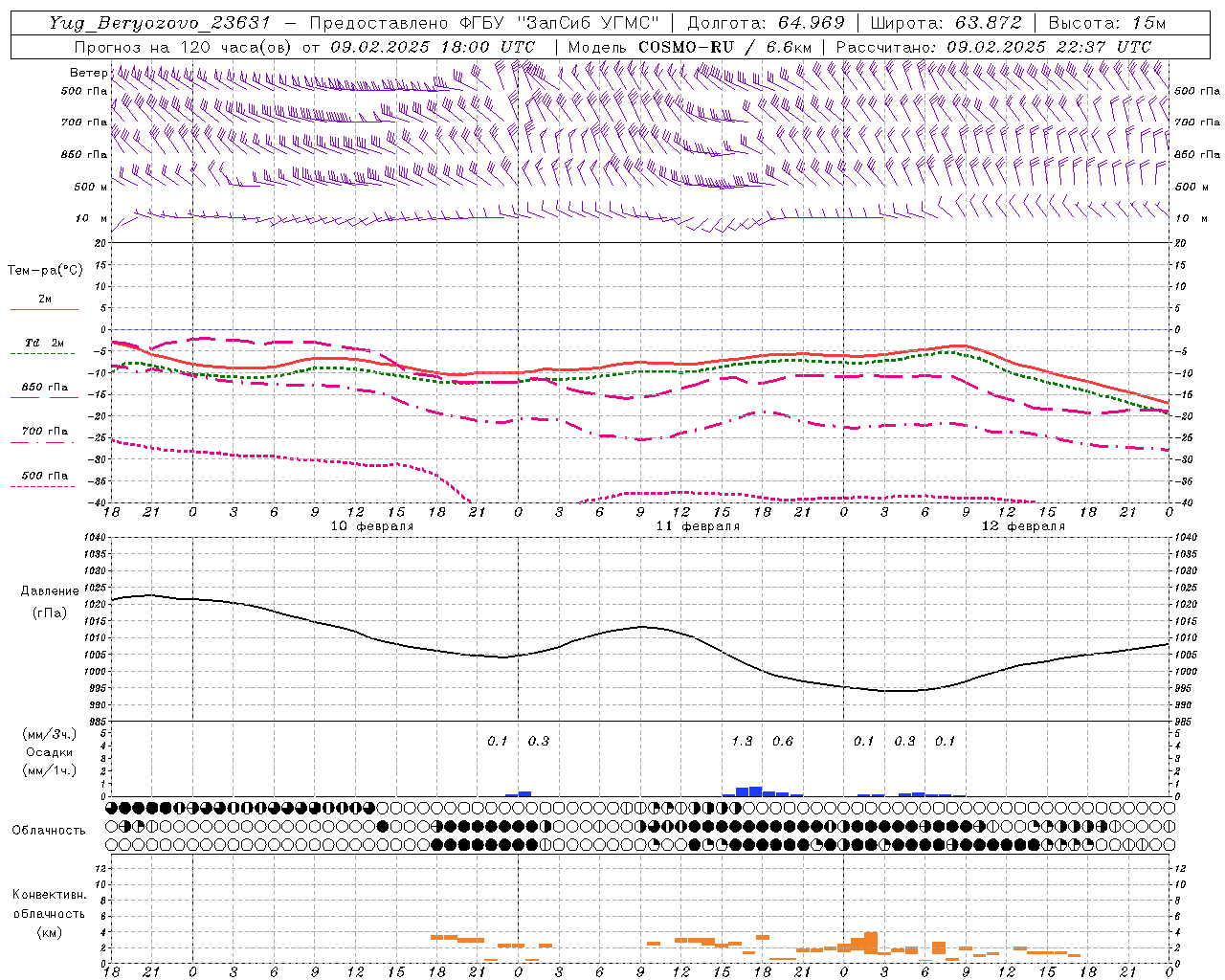This screenshot has height=980, width=1225.
Task: Click 850 гПа label in temperature legend
Action: click(x=45, y=388)
